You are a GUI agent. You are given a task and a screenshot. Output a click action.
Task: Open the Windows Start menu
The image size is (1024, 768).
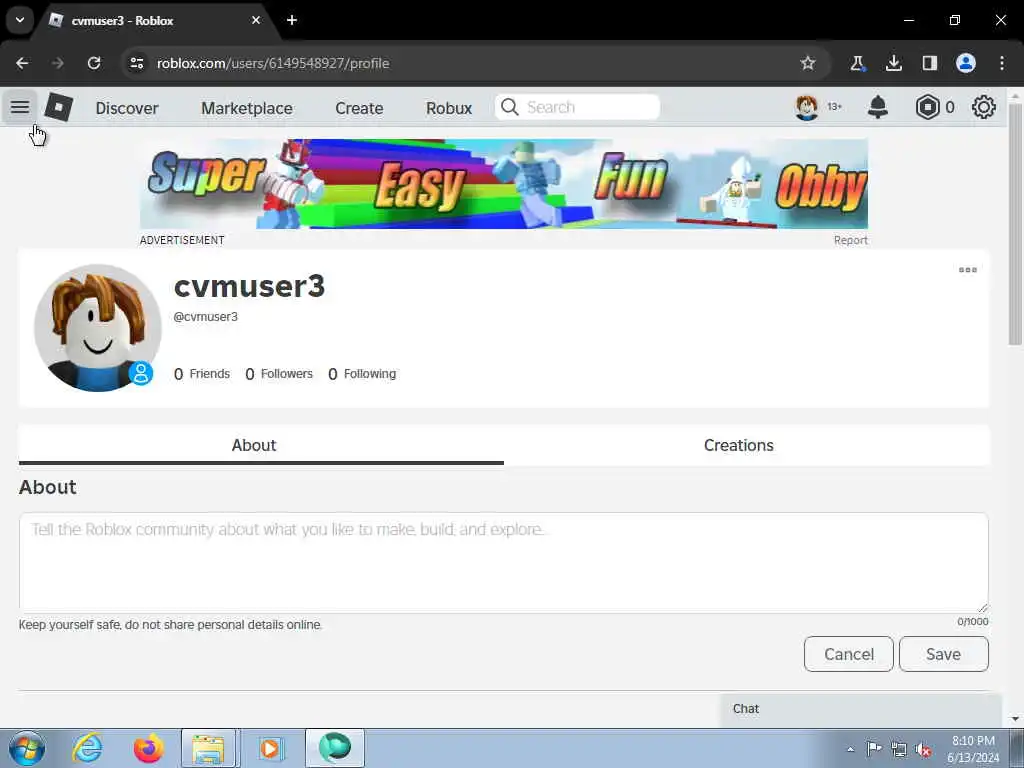27,748
